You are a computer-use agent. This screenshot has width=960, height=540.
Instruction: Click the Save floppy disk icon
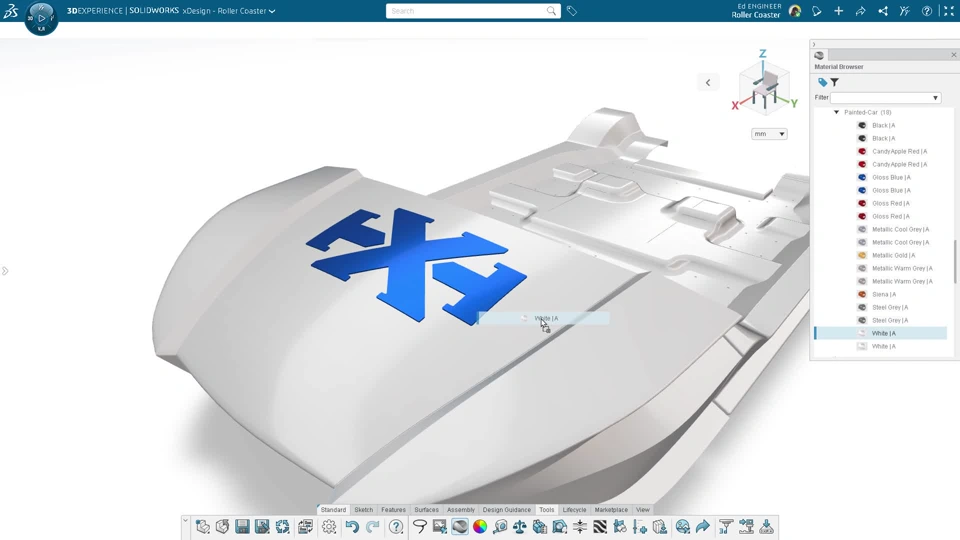(x=242, y=527)
